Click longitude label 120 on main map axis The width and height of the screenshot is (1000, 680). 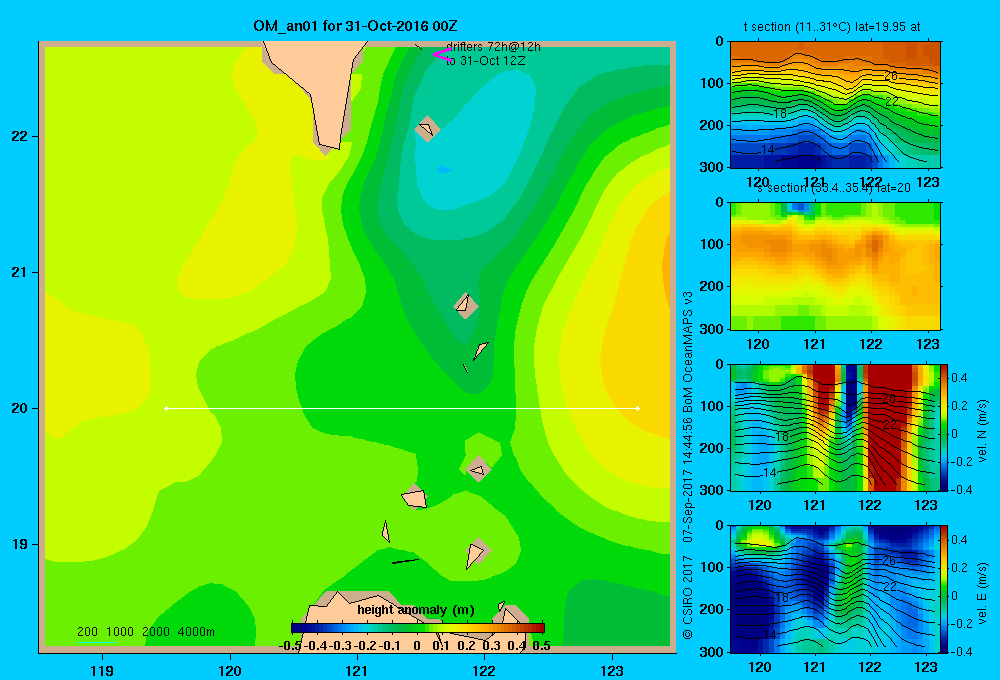(x=230, y=670)
